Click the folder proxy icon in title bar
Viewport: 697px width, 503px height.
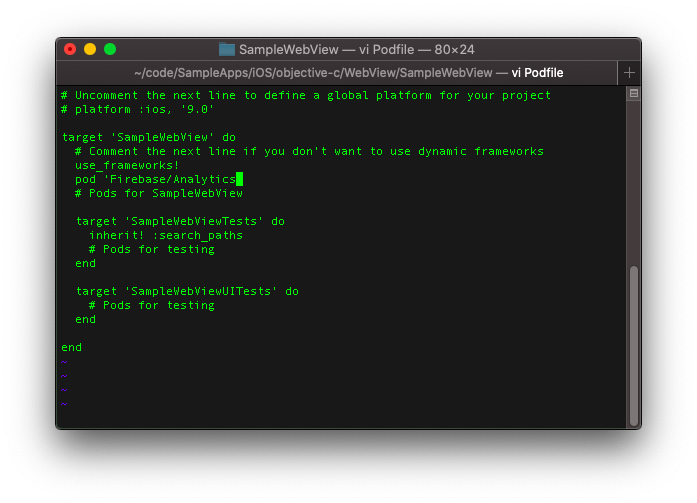pos(227,49)
